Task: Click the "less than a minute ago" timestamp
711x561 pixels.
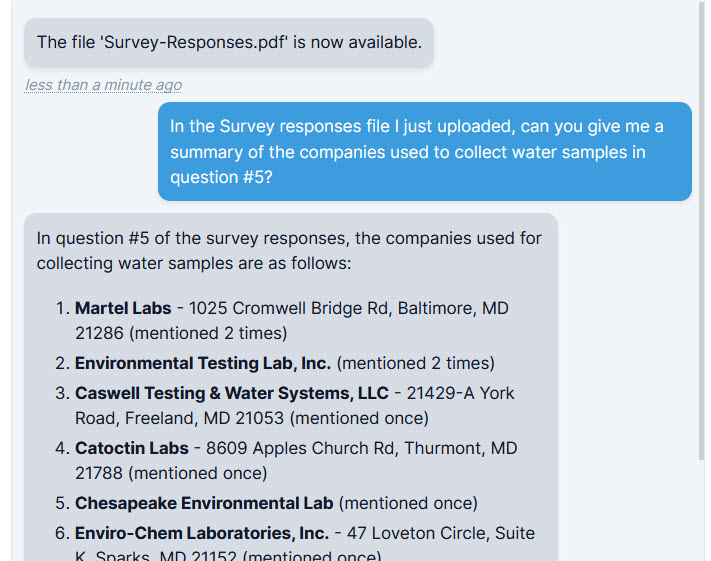Action: tap(103, 85)
